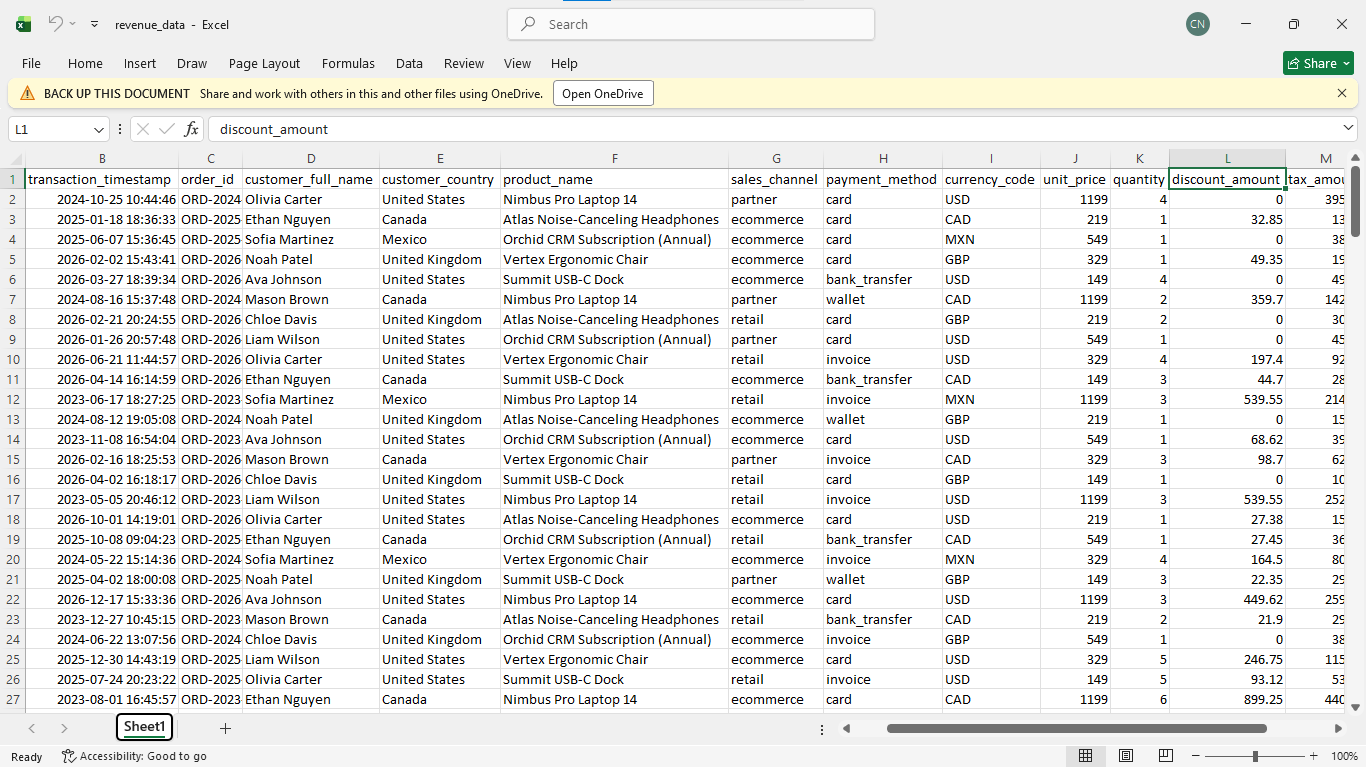The image size is (1366, 768).
Task: Click previous sheet navigation arrow
Action: (32, 728)
